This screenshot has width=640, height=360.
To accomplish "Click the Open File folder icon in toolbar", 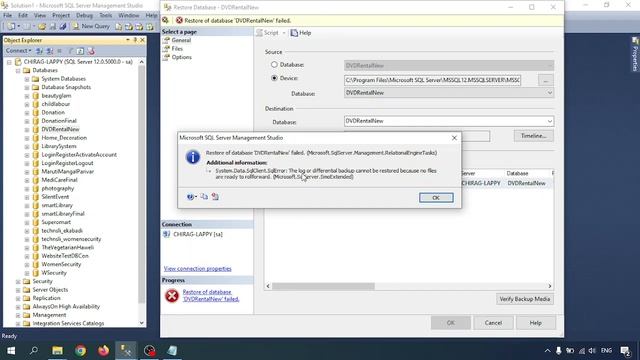I will (x=42, y=27).
